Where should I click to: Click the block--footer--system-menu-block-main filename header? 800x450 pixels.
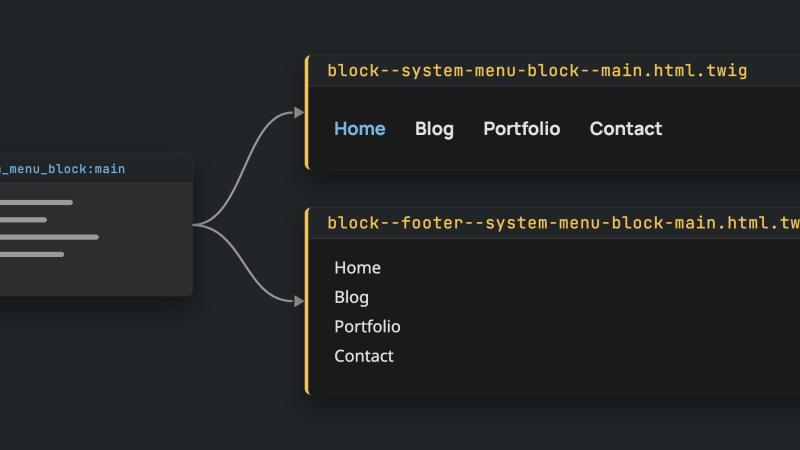(563, 223)
